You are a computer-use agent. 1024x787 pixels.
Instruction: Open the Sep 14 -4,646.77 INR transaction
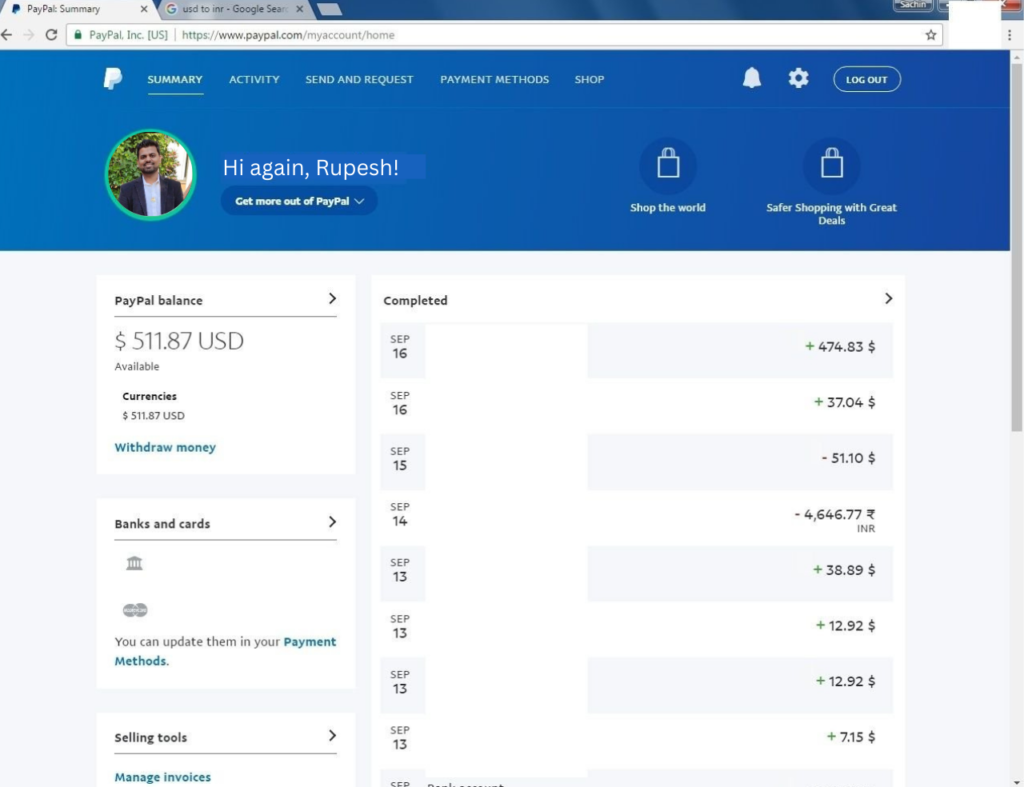click(x=637, y=517)
